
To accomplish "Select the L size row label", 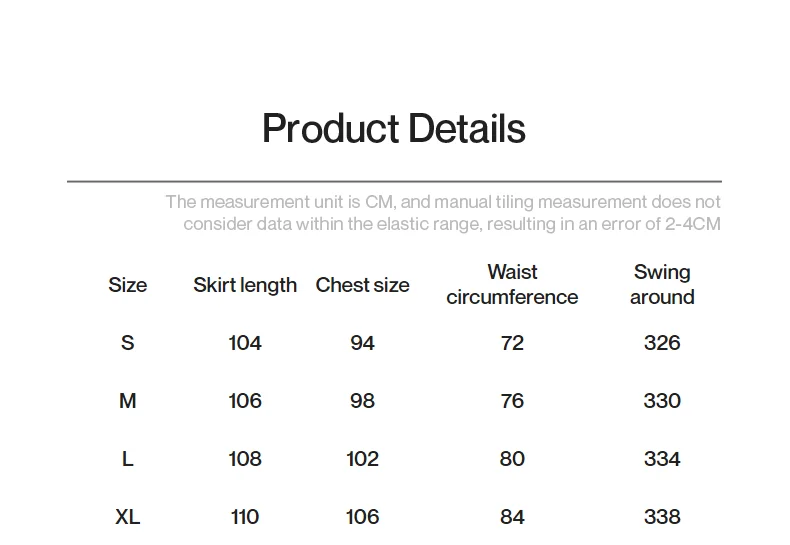I will 127,459.
